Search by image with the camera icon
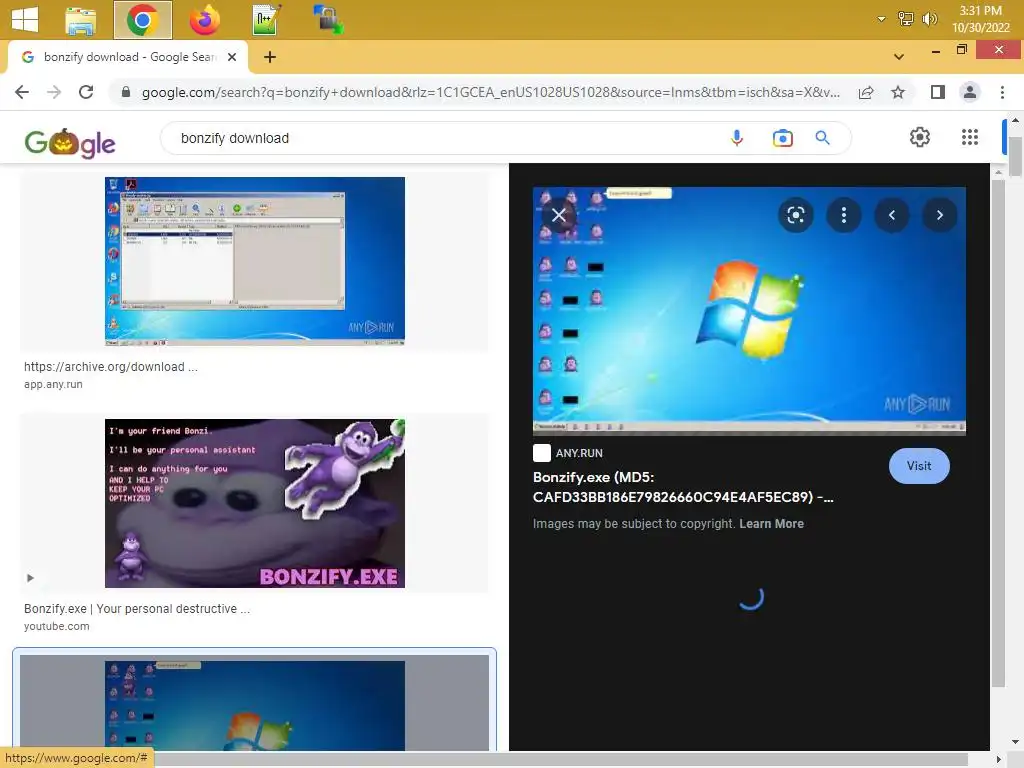 click(x=782, y=138)
